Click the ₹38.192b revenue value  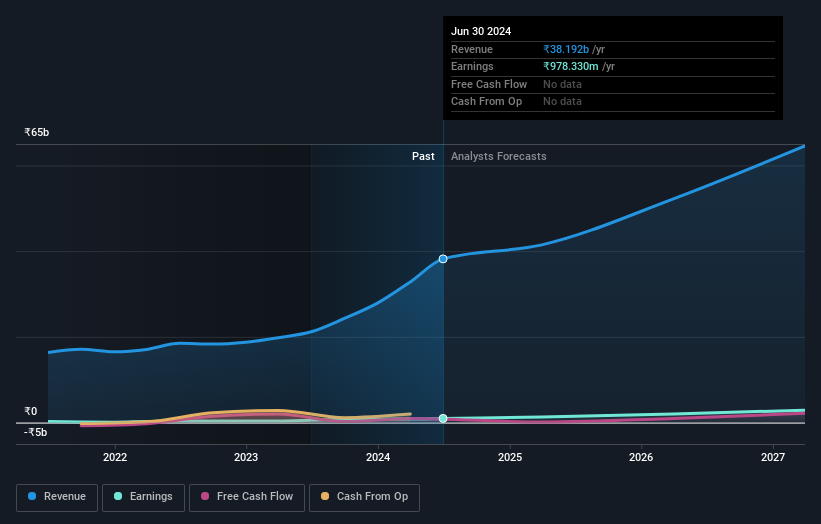(x=566, y=49)
